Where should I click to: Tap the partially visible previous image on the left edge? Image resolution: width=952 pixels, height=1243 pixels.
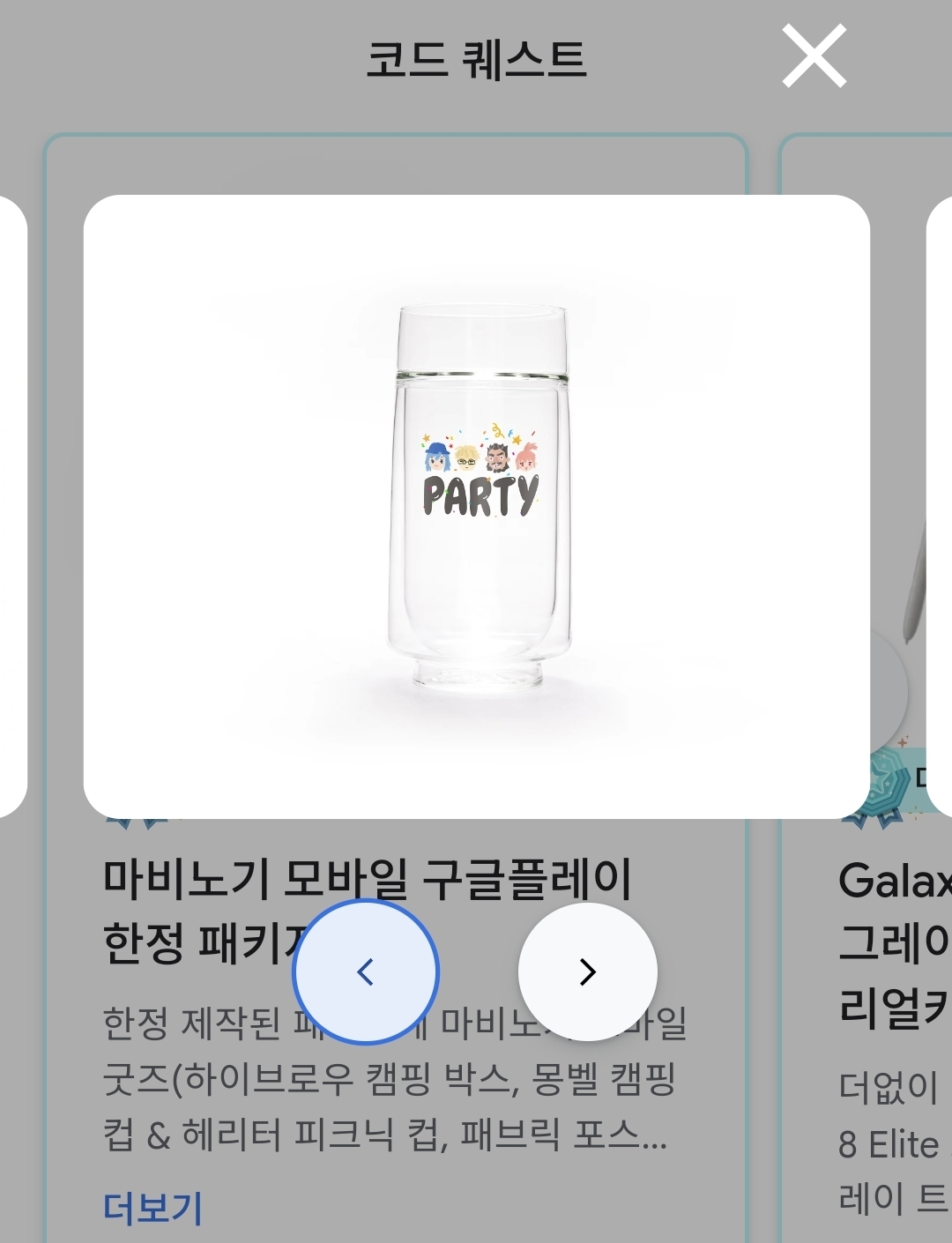pos(12,507)
